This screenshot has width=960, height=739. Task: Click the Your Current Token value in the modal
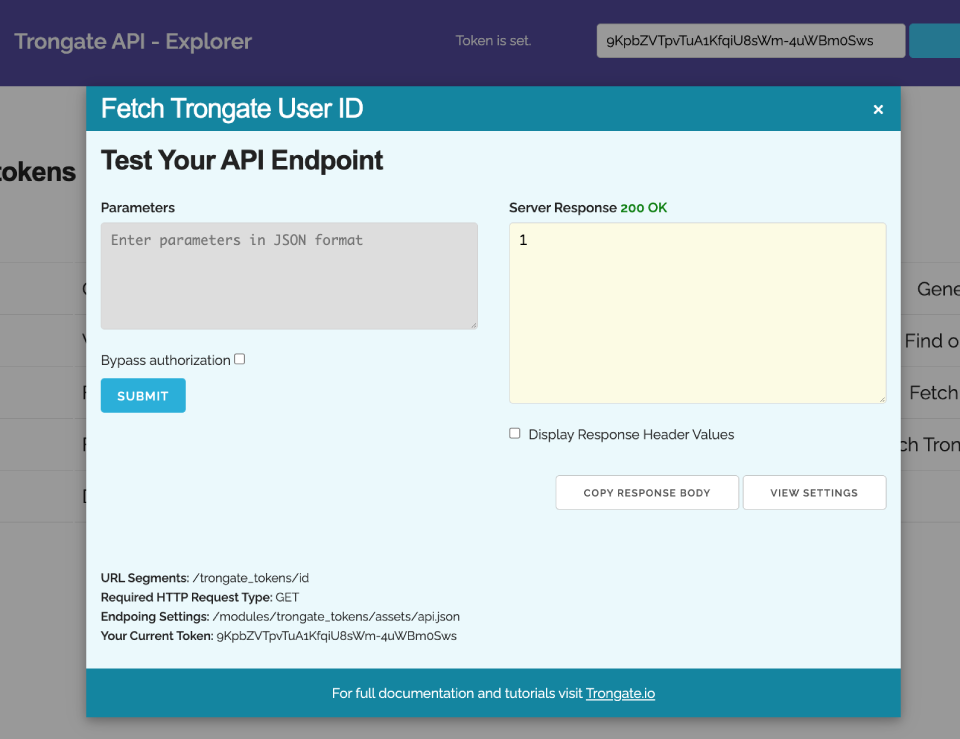(336, 636)
